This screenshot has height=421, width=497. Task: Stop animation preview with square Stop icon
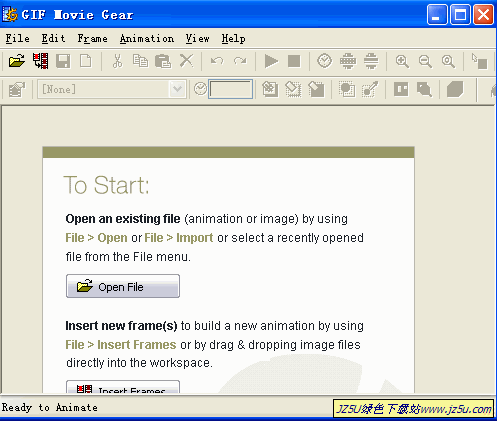(x=294, y=61)
